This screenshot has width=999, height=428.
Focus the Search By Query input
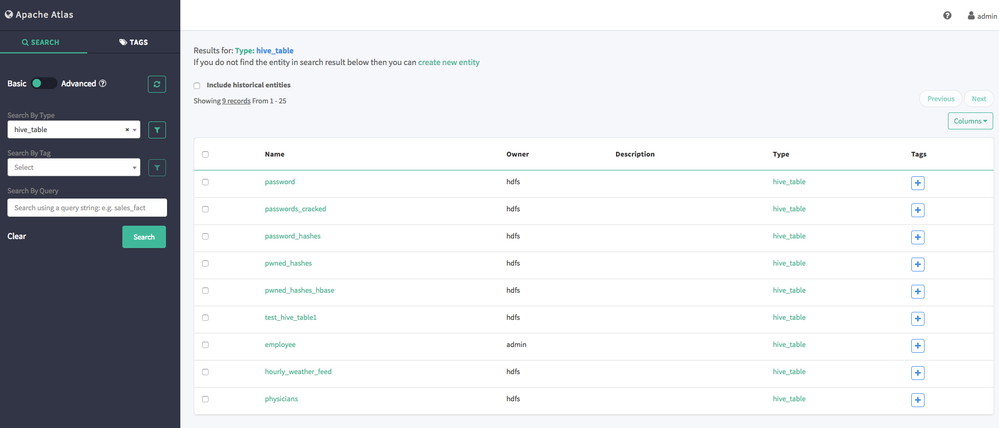click(87, 208)
